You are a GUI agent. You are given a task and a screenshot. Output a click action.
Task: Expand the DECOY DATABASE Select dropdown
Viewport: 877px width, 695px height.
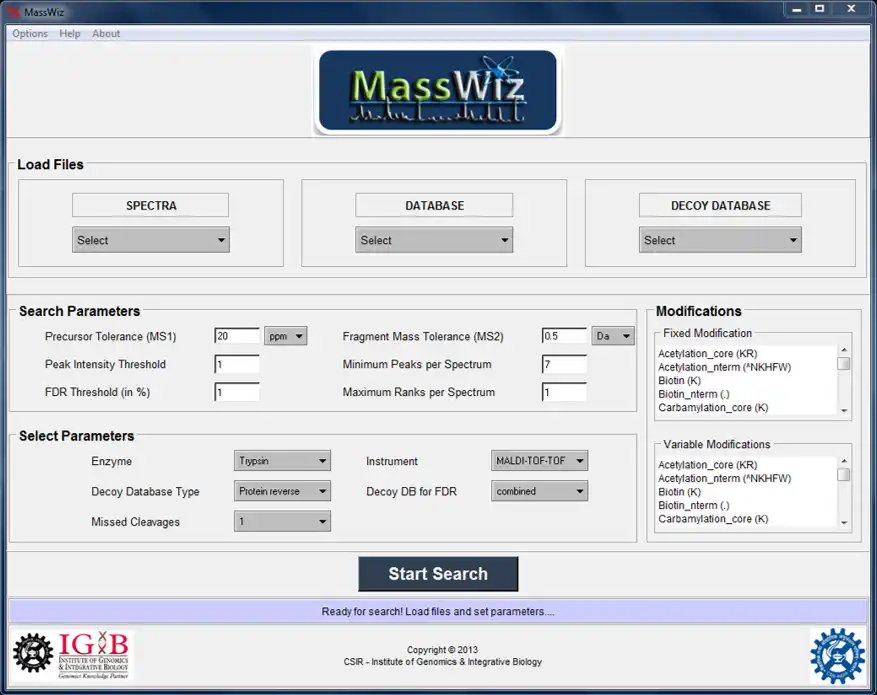(720, 240)
